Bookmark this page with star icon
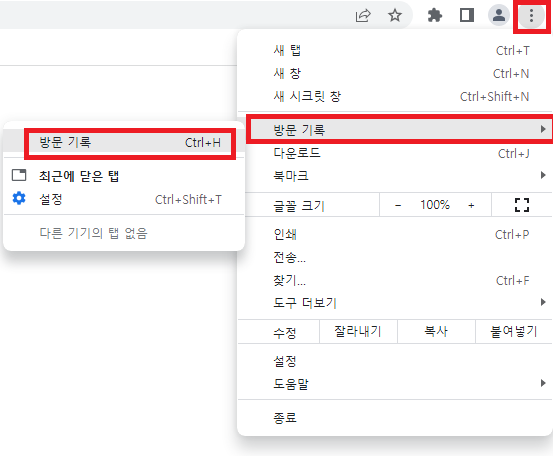The width and height of the screenshot is (553, 456). [x=395, y=16]
